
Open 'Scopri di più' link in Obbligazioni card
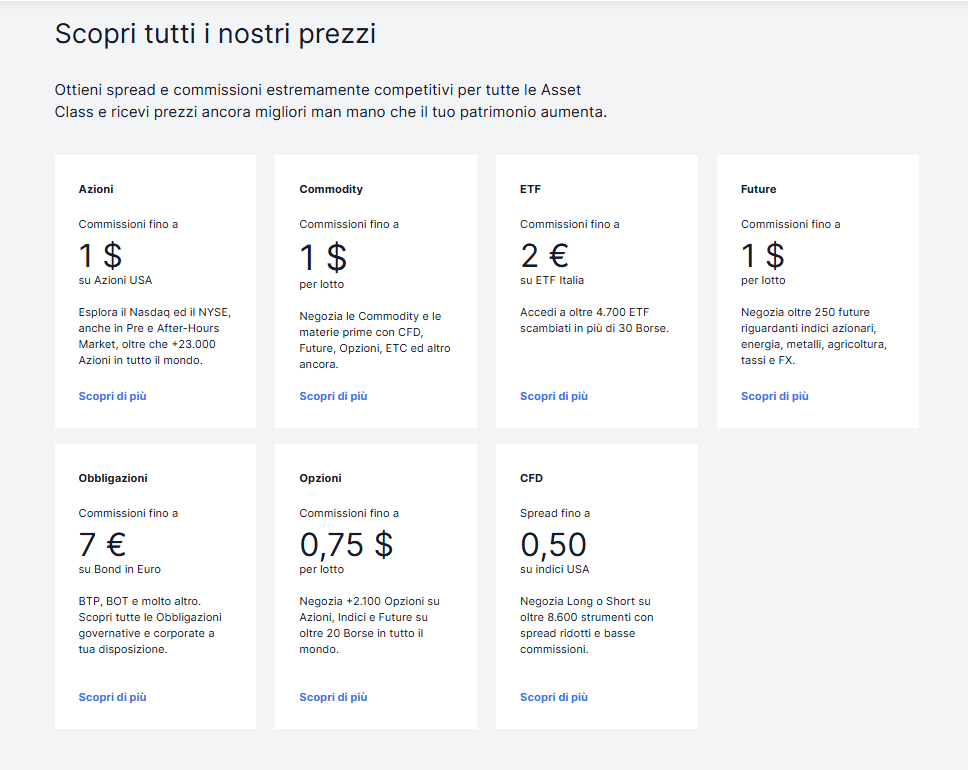pos(112,697)
